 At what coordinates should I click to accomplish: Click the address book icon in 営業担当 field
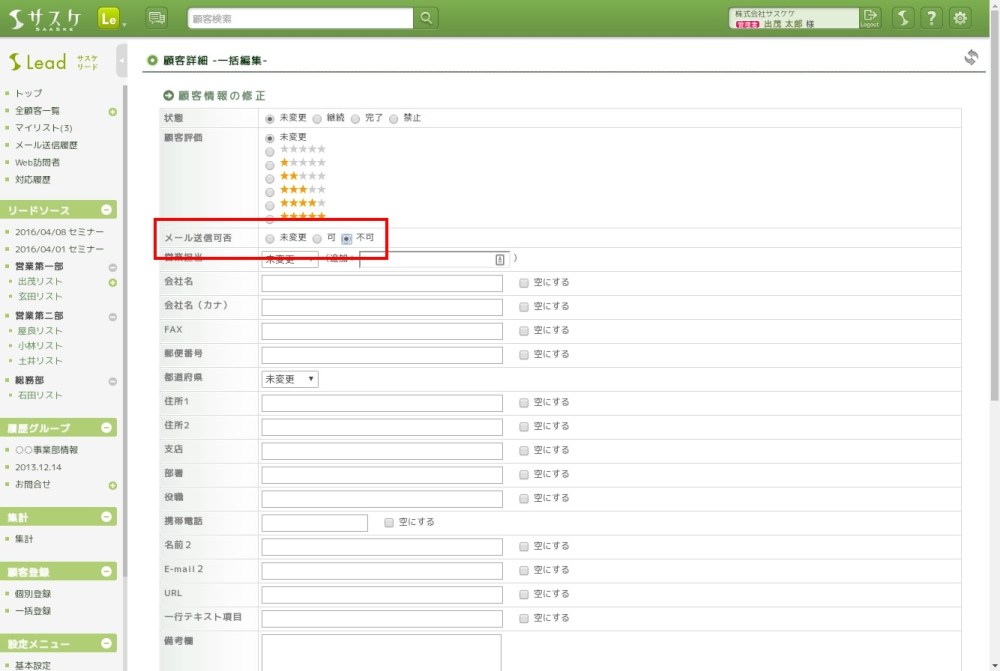pos(500,259)
